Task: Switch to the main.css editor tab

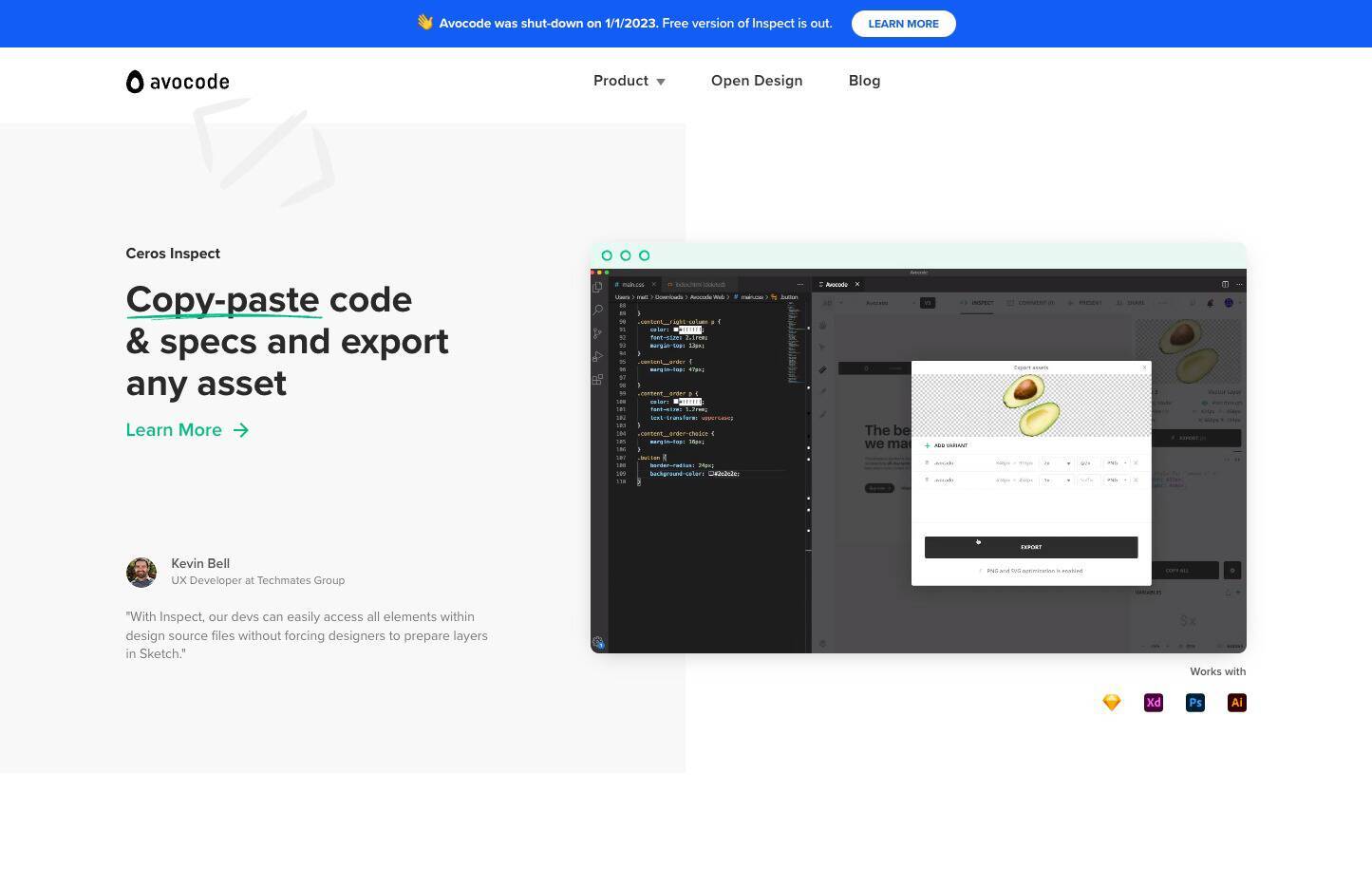Action: click(x=632, y=285)
